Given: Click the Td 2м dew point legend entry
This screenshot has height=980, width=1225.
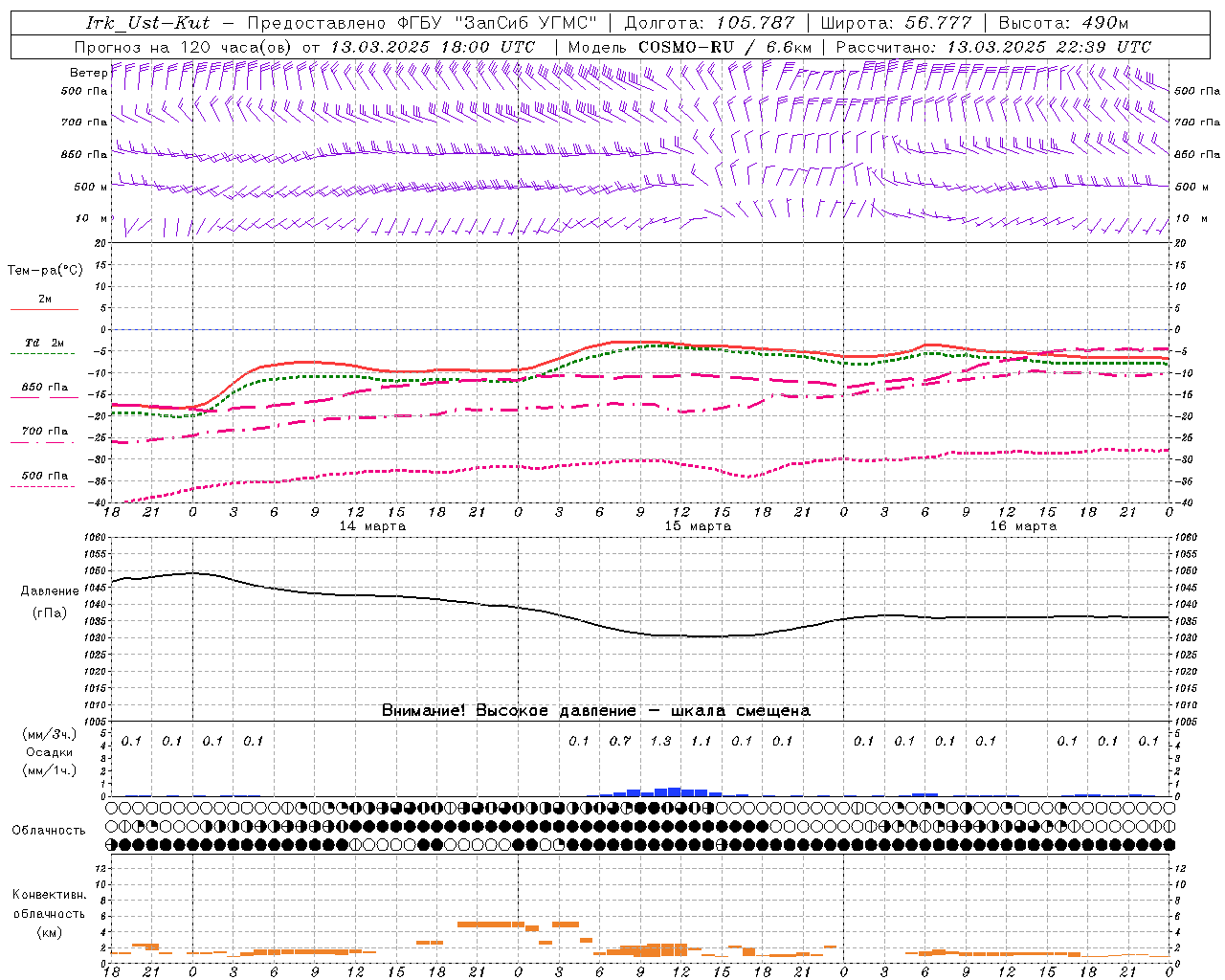Looking at the screenshot, I should (44, 343).
